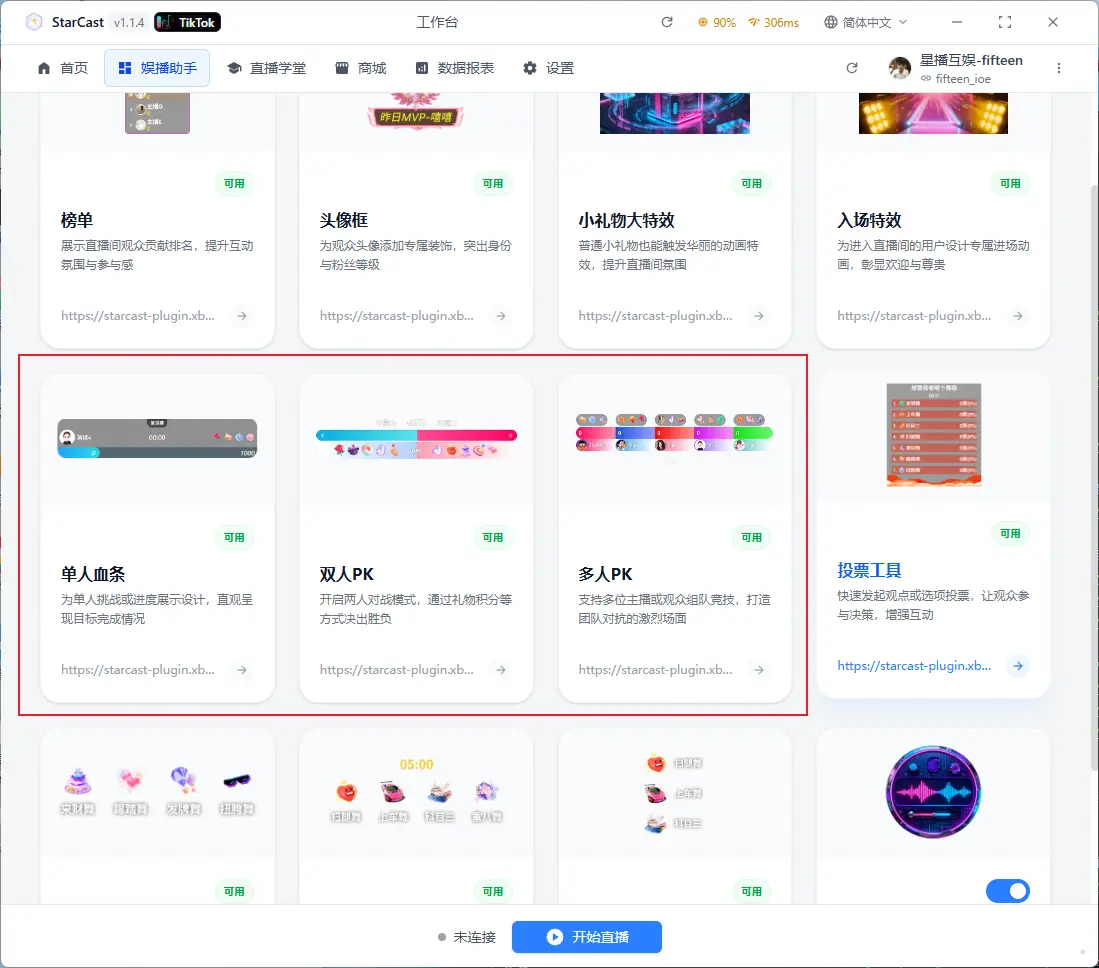Screen dimensions: 1099x968
Task: Open the 数据报表 tab
Action: pos(454,68)
